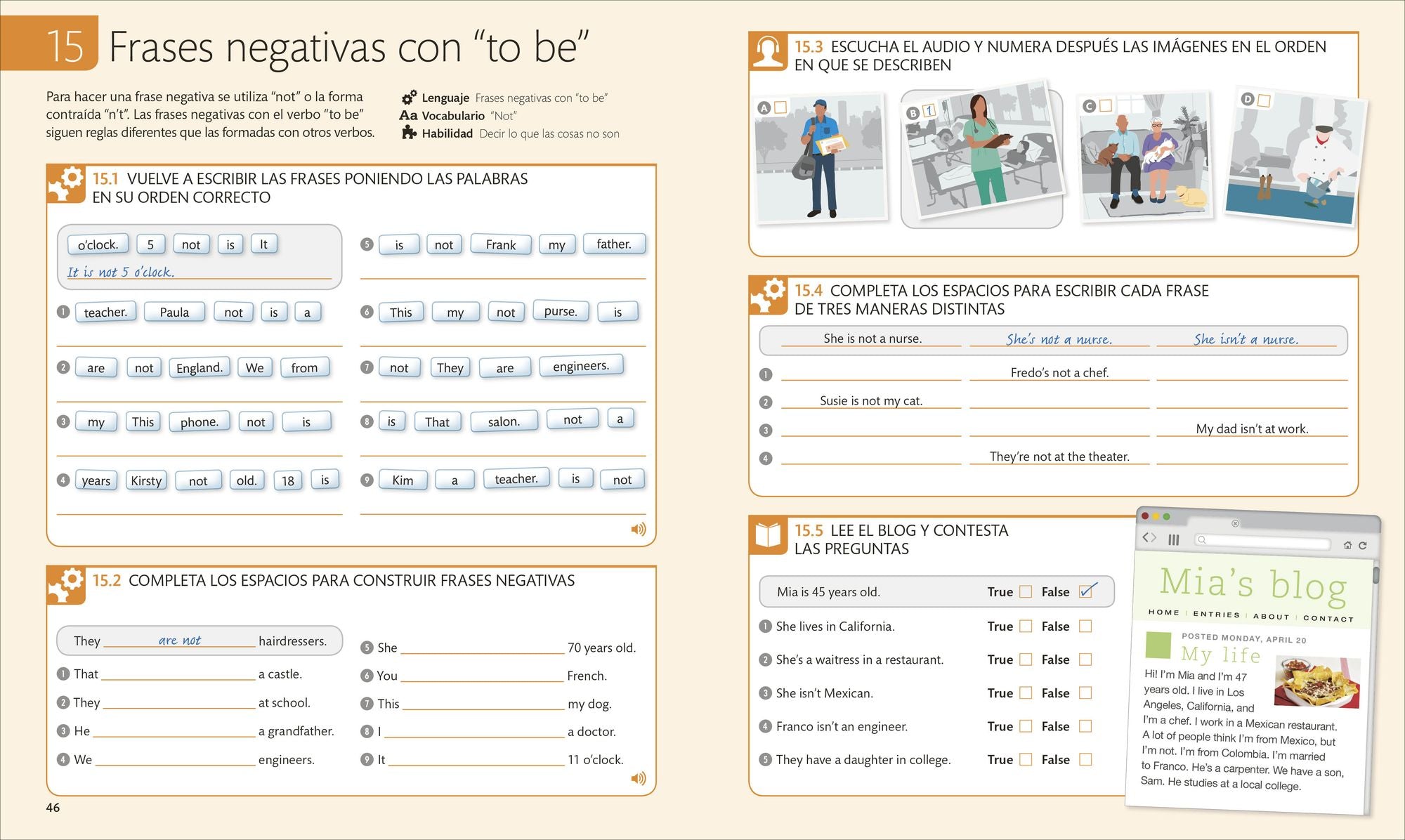Click the word tile 'Frank'
The height and width of the screenshot is (840, 1405).
[501, 244]
